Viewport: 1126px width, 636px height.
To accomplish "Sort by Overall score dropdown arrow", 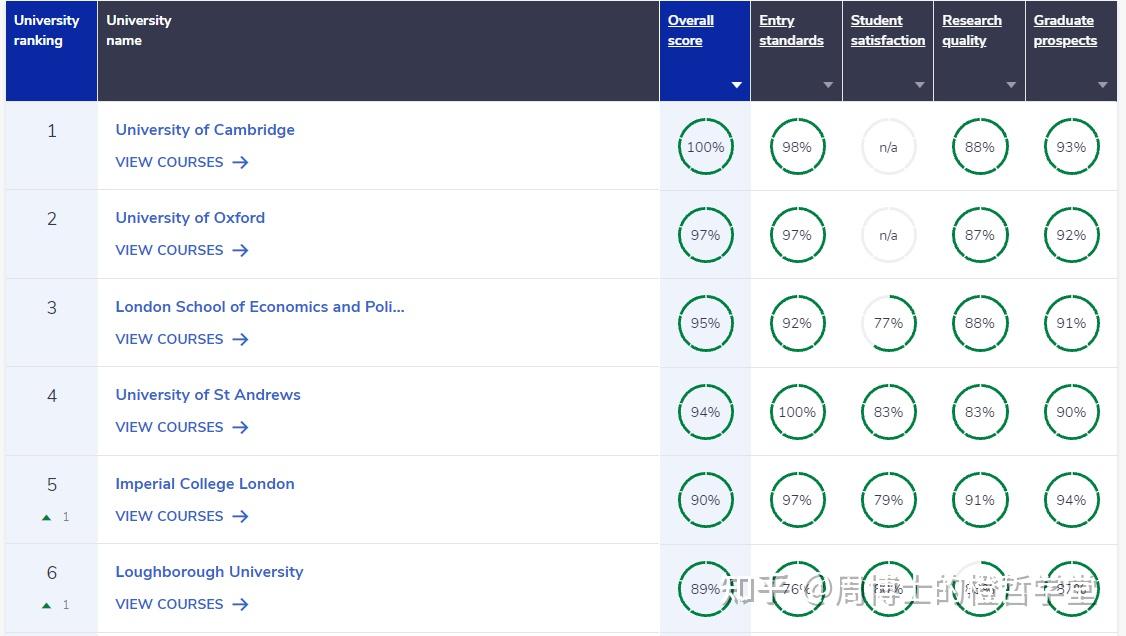I will (x=737, y=85).
